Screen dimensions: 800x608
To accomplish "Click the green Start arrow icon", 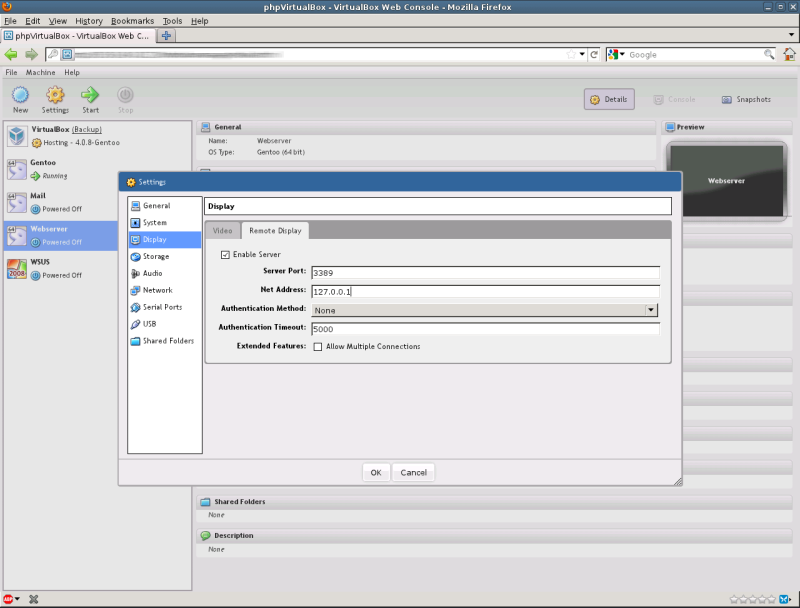I will [x=90, y=95].
